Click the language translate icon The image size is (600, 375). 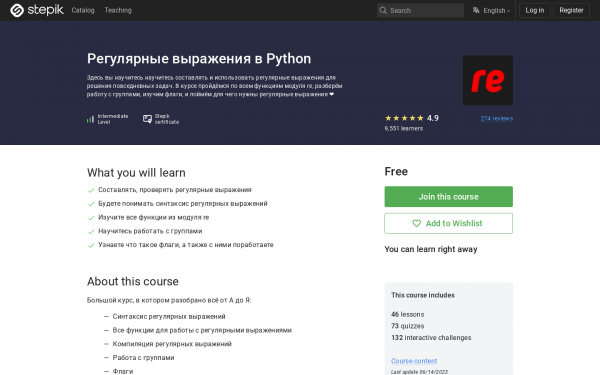[x=476, y=10]
